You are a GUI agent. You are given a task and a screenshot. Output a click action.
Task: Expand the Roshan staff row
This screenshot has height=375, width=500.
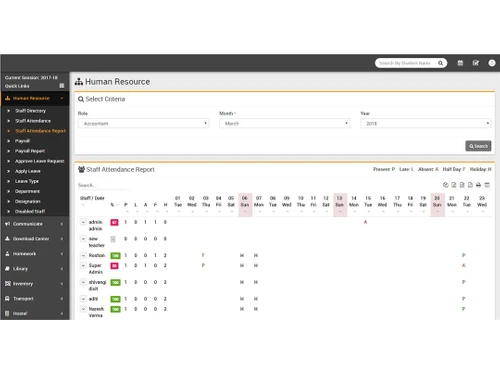[83, 255]
